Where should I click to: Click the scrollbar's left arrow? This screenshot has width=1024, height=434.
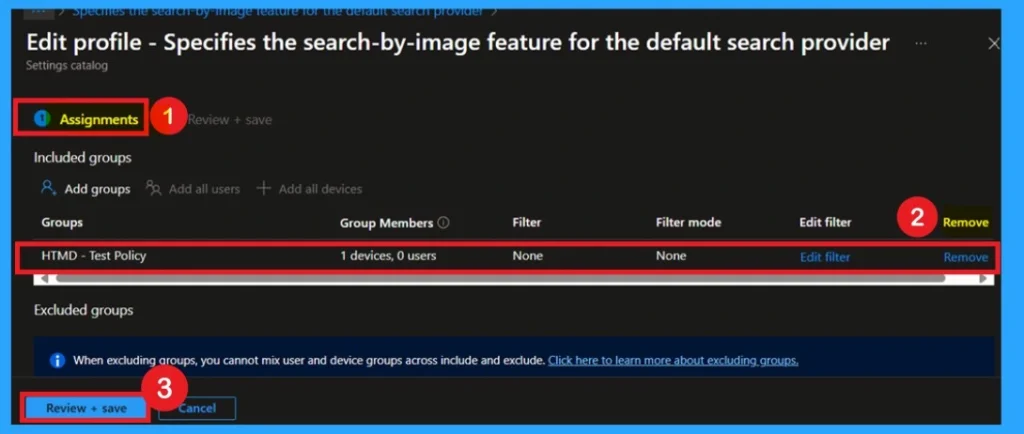coord(43,279)
